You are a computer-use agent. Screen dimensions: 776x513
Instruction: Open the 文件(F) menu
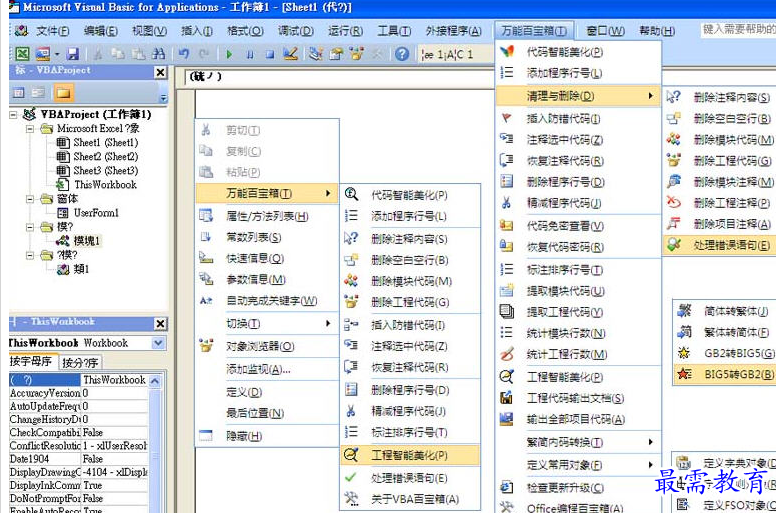point(52,31)
